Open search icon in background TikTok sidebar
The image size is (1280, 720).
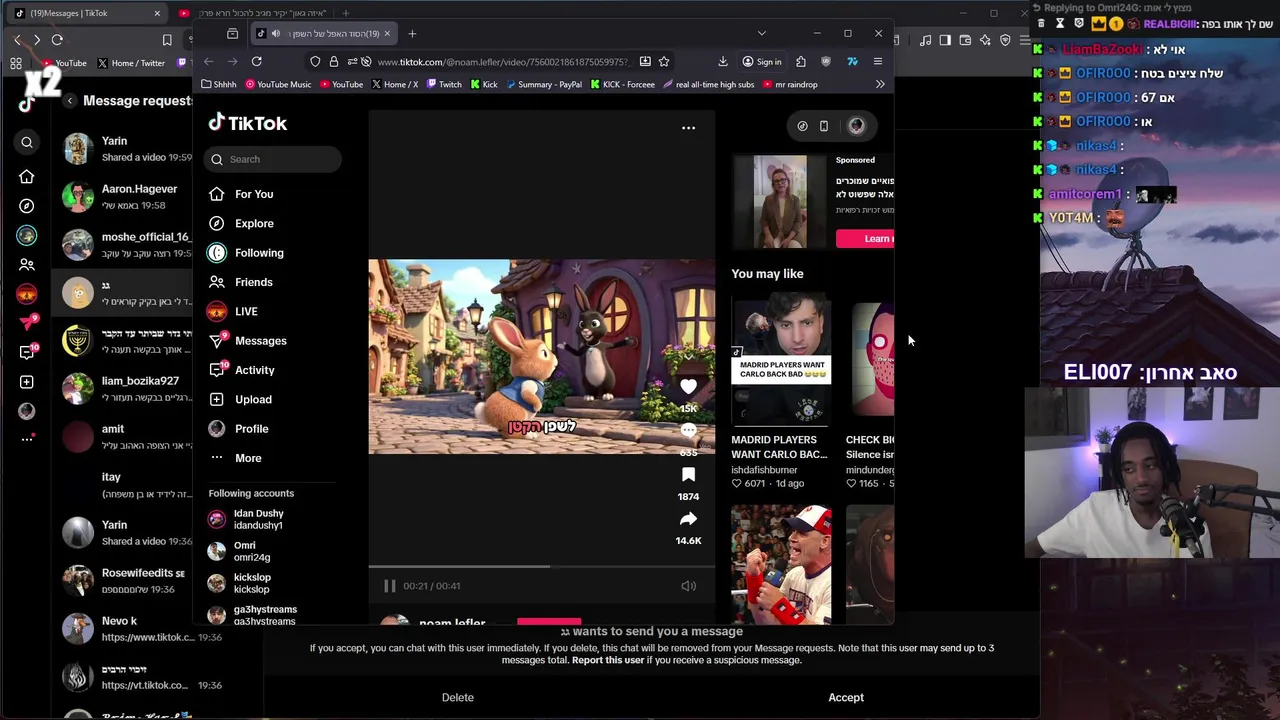pos(27,142)
